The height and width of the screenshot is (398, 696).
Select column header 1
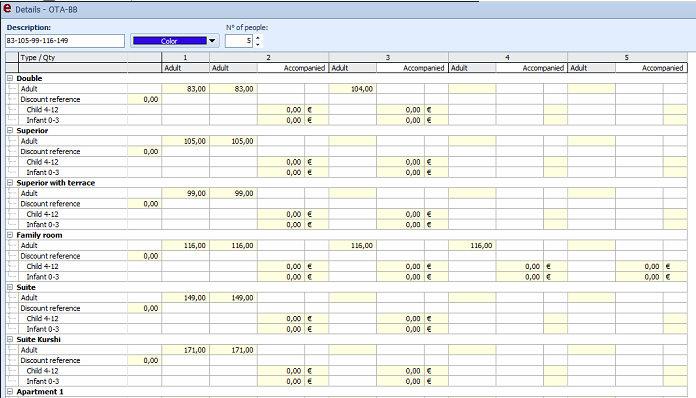(x=185, y=57)
